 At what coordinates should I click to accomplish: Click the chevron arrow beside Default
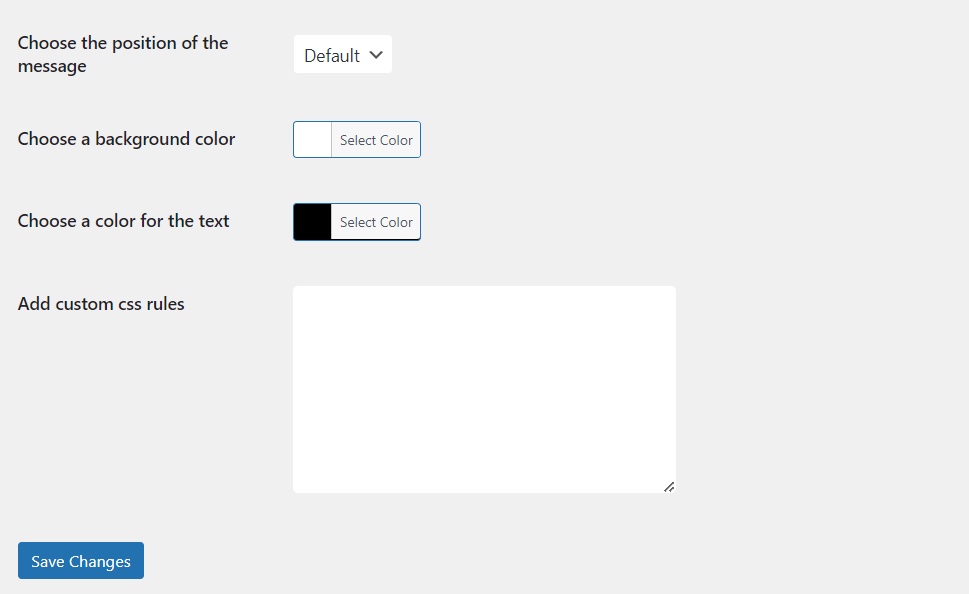coord(376,55)
